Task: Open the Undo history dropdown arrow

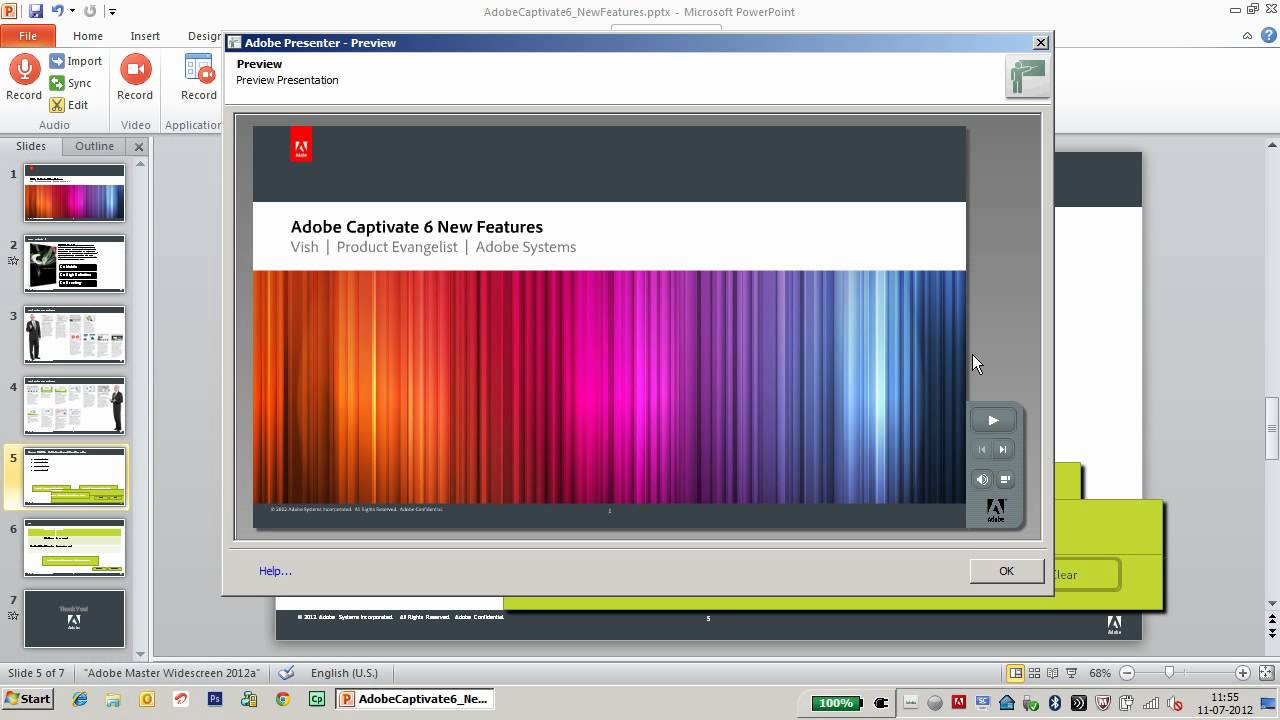Action: [x=72, y=12]
